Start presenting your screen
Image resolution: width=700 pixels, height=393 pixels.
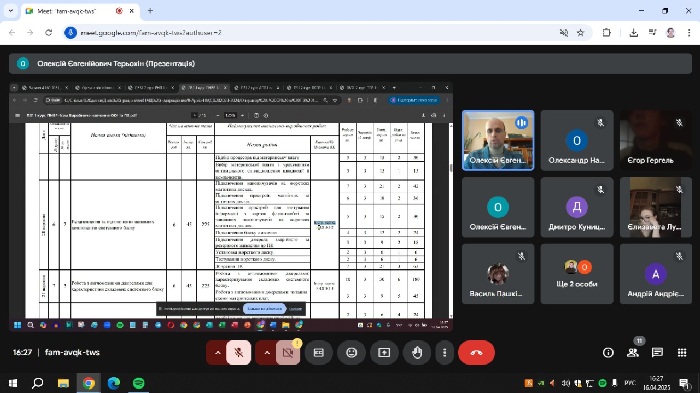[384, 352]
